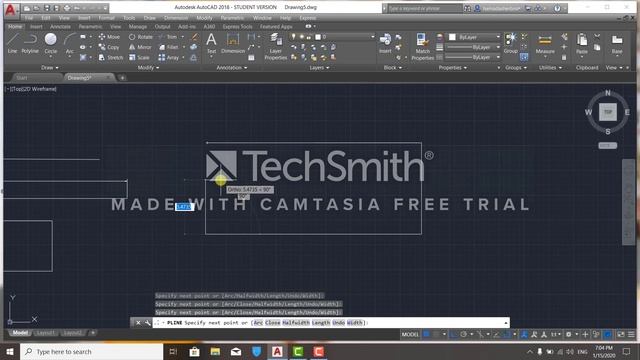The height and width of the screenshot is (360, 640).
Task: Click the Group tool
Action: 510,43
